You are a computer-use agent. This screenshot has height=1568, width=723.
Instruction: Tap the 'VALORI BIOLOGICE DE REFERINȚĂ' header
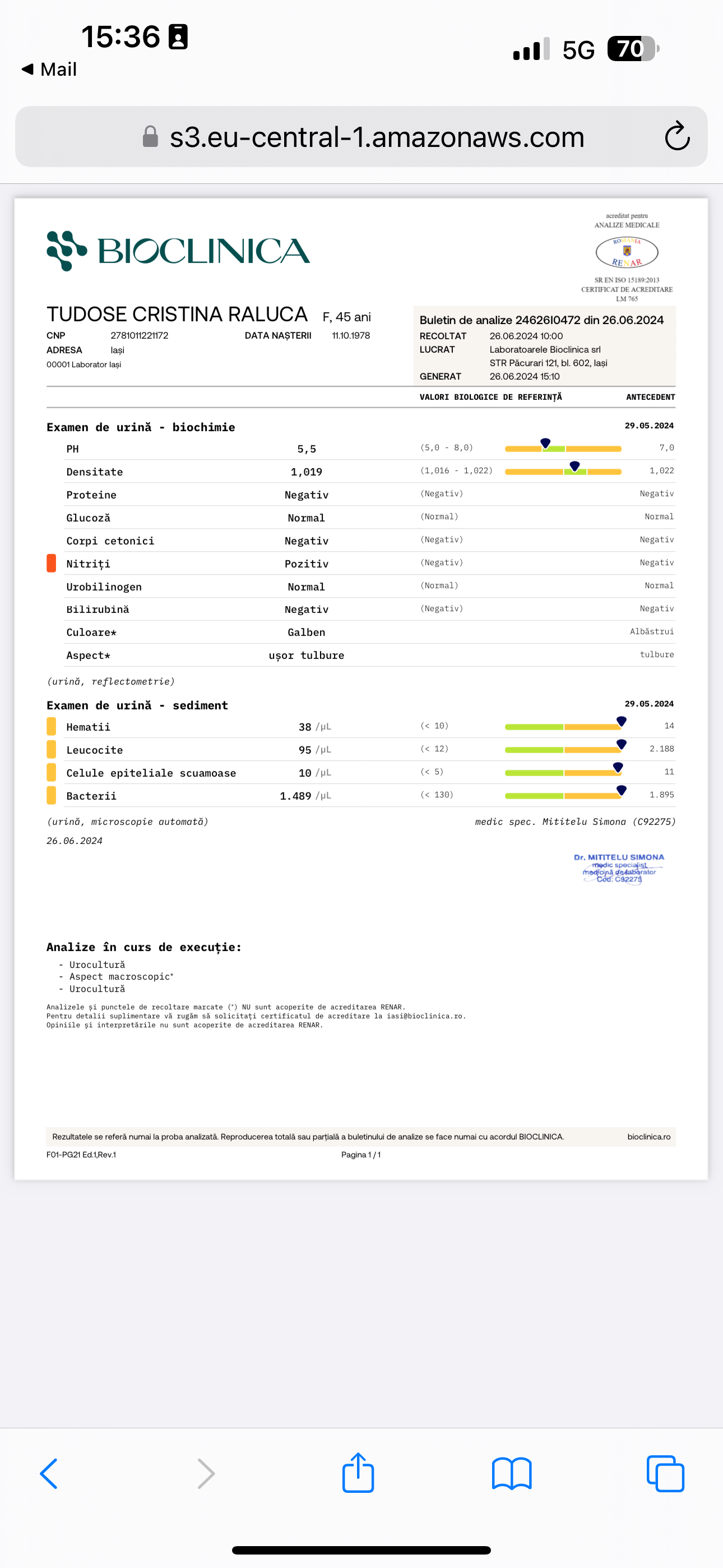pos(490,397)
